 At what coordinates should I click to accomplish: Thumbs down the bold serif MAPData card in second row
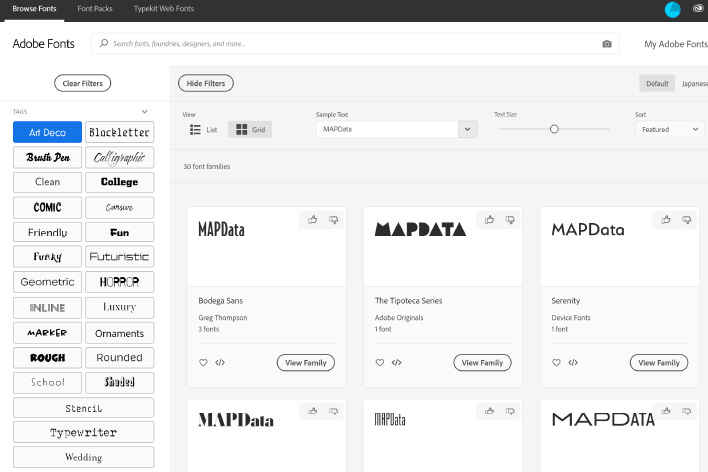tap(333, 411)
